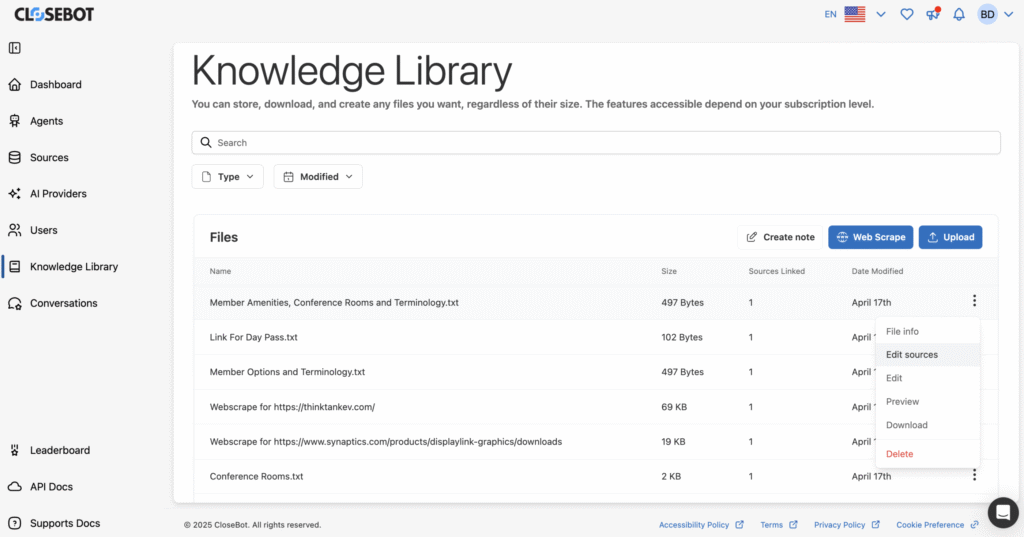This screenshot has width=1024, height=537.
Task: Open the chat widget bubble
Action: tap(1002, 512)
